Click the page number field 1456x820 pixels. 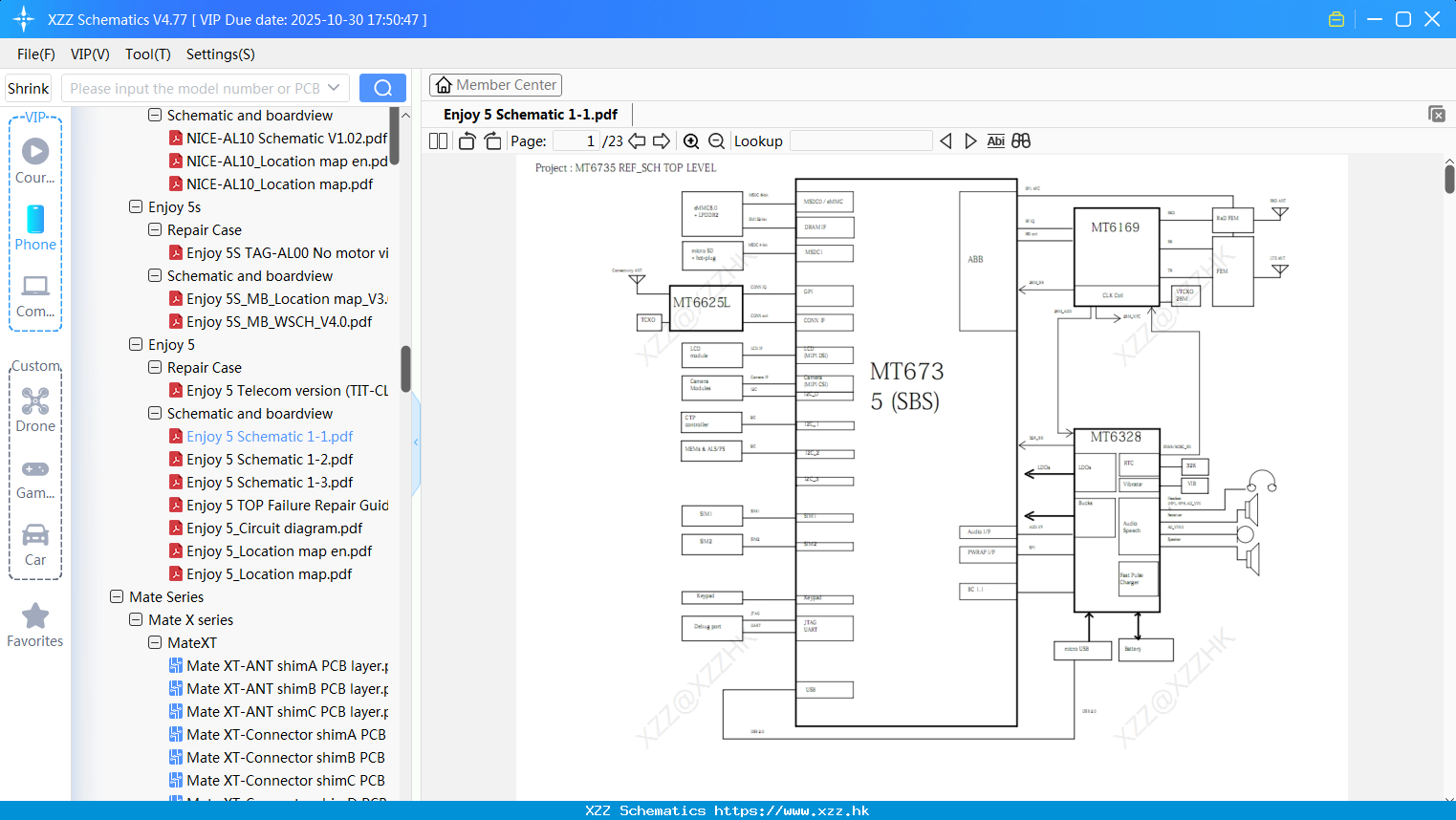point(576,141)
